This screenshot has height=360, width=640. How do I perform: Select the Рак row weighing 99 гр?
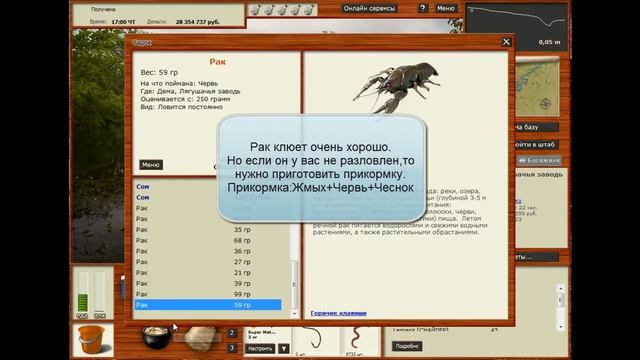click(208, 294)
